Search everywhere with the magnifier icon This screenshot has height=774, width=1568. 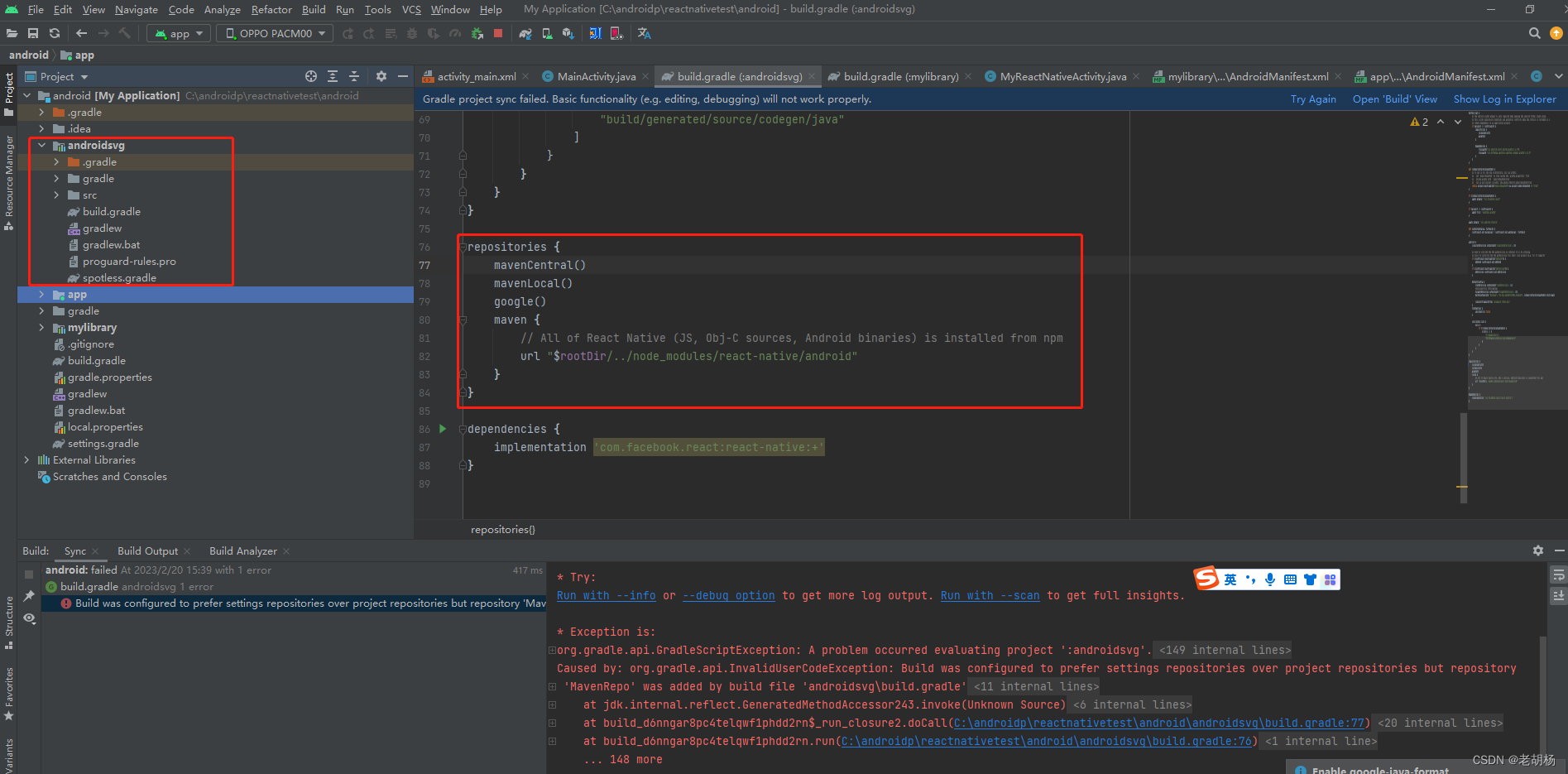point(1534,33)
